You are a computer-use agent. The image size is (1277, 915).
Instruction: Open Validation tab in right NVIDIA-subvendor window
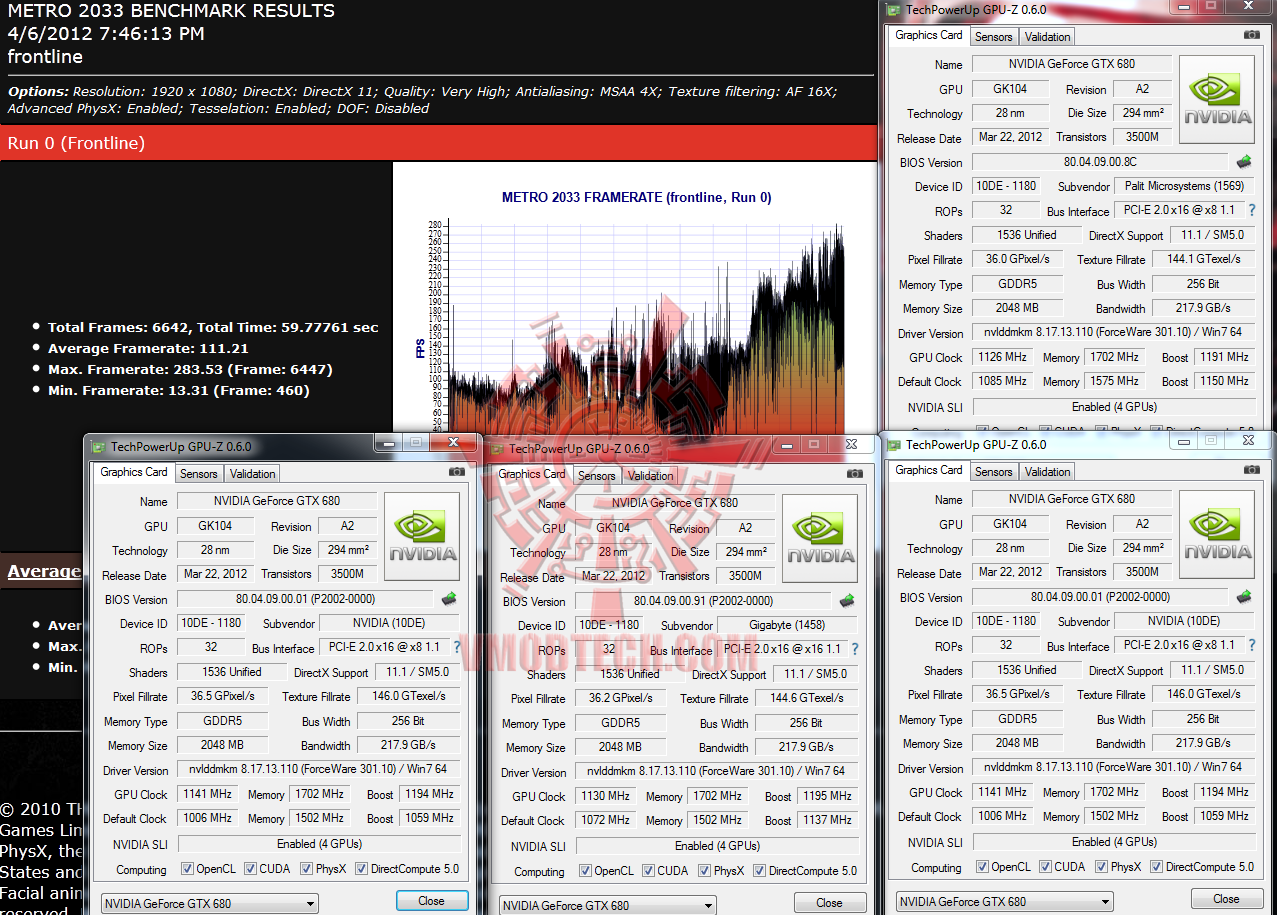(x=1047, y=472)
